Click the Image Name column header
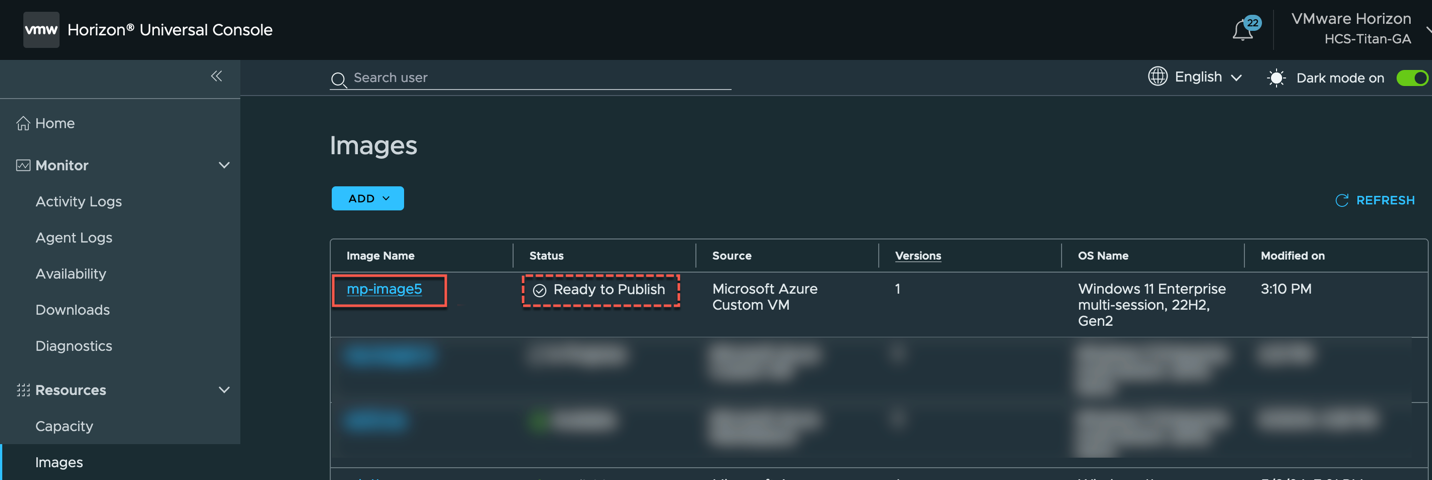 [x=380, y=256]
